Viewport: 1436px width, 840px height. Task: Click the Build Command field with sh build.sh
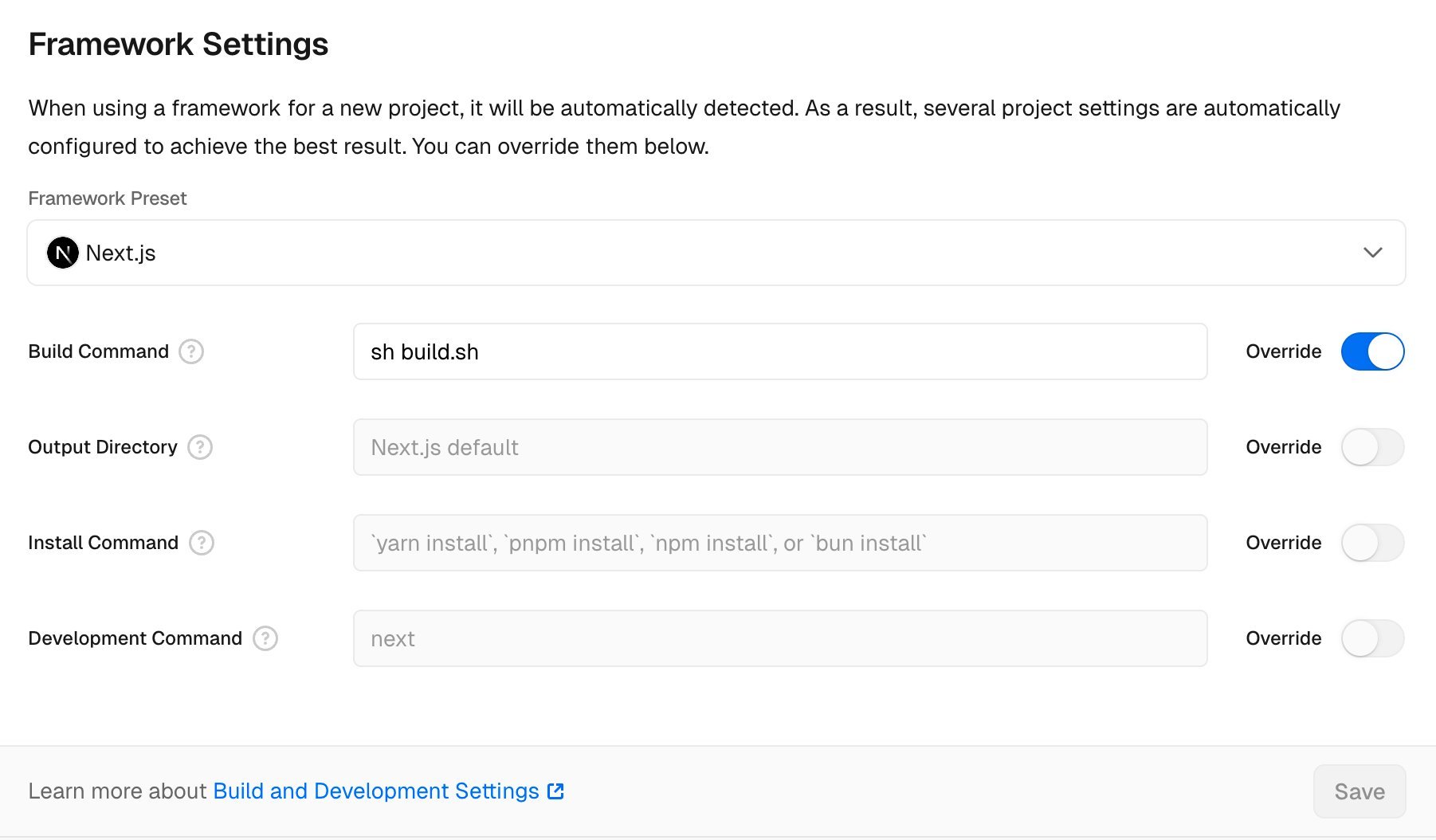pyautogui.click(x=779, y=351)
